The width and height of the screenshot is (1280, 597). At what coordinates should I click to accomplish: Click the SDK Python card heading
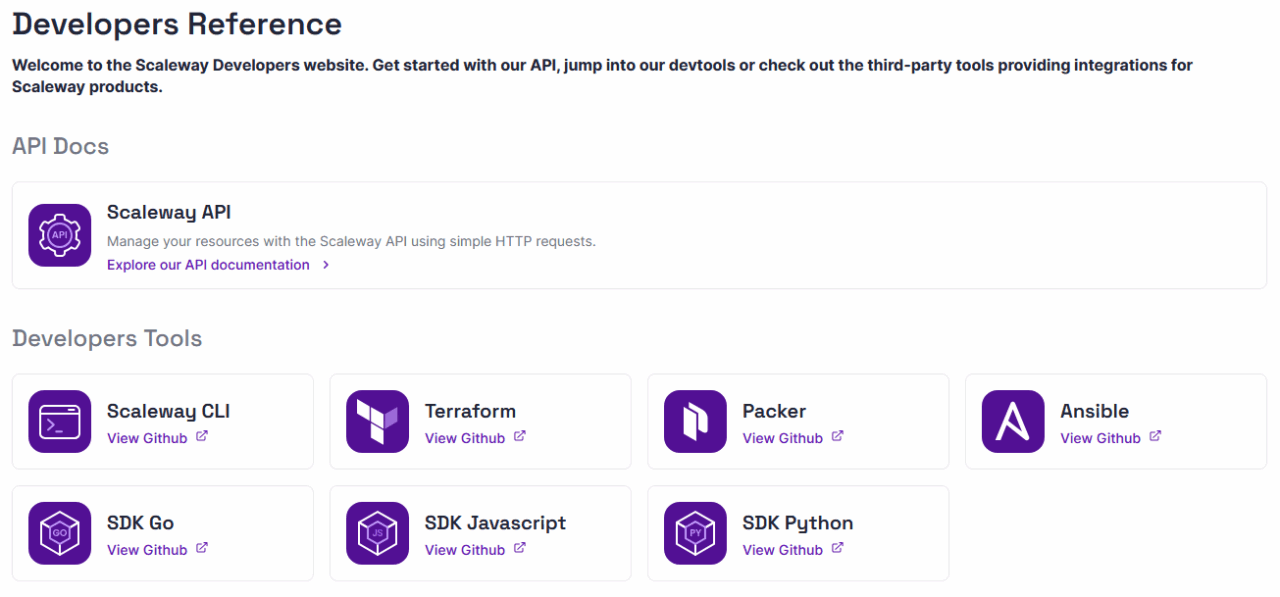pyautogui.click(x=797, y=523)
